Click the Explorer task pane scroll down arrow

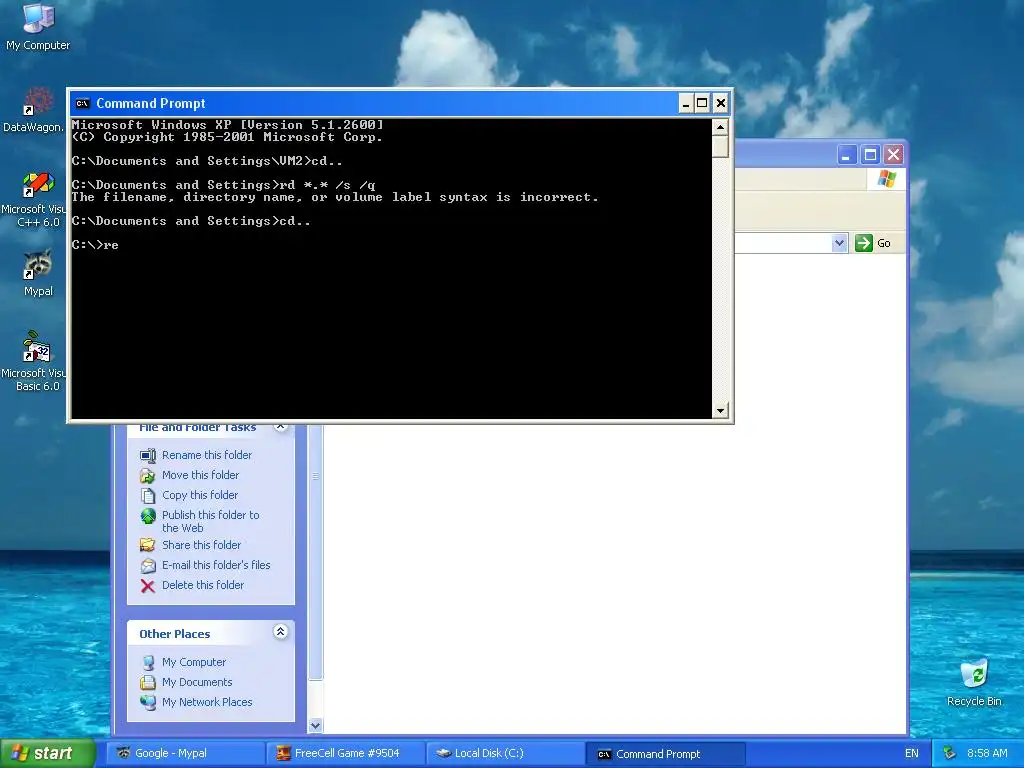click(x=315, y=726)
